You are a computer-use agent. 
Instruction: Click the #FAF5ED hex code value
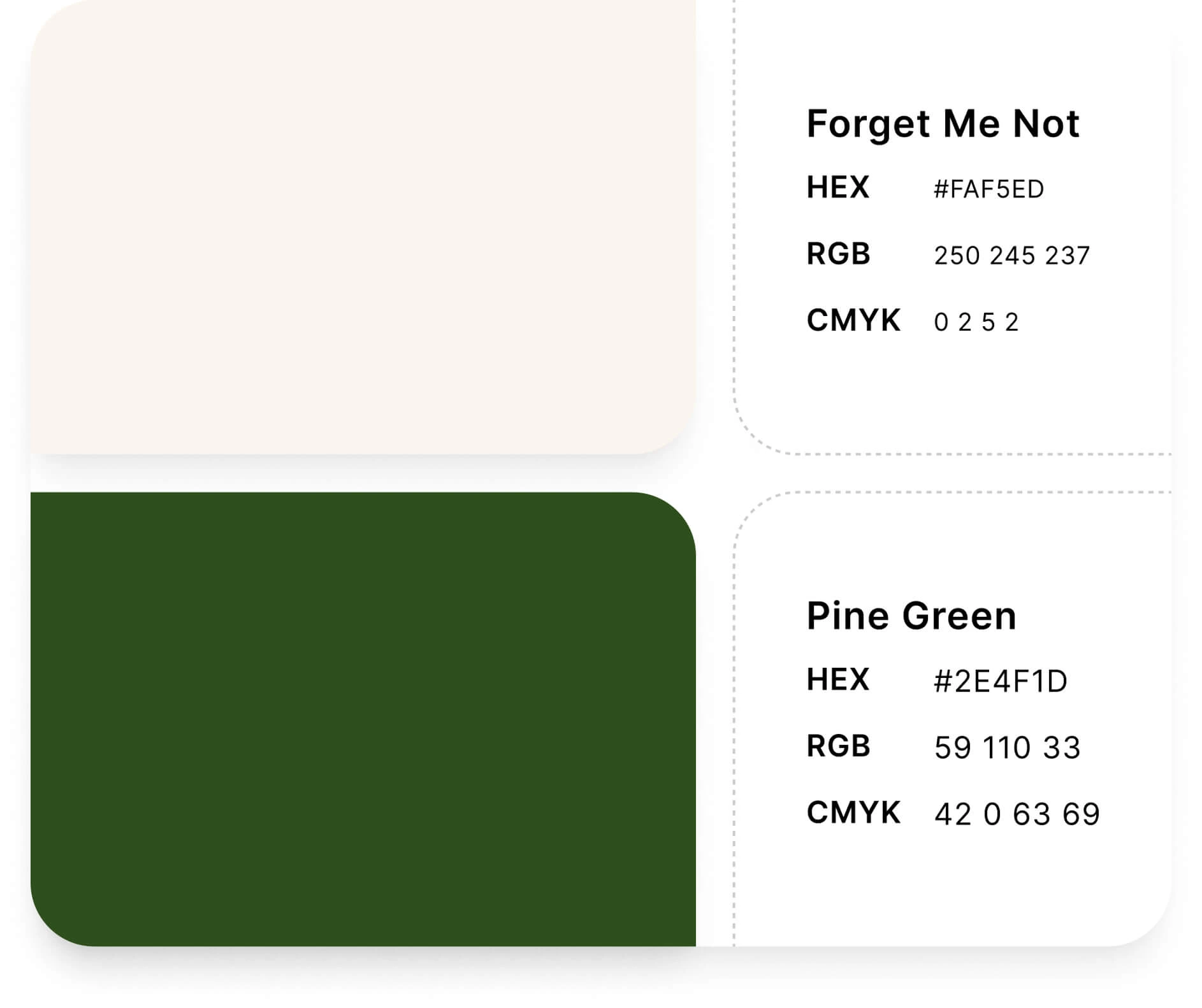point(988,189)
